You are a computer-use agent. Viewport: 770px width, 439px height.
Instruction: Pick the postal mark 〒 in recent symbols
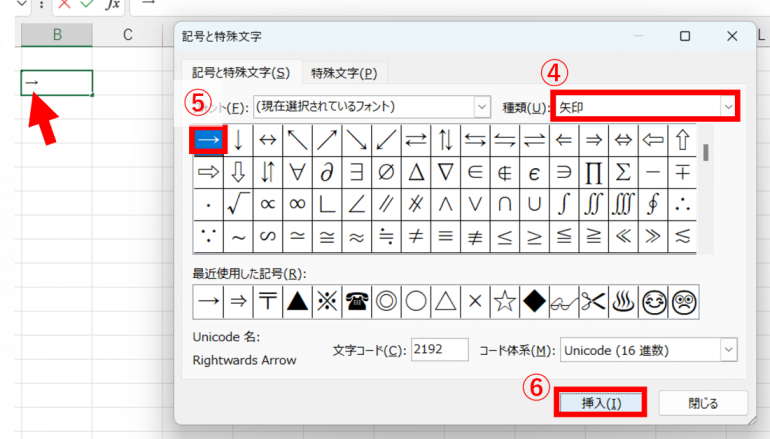(x=268, y=302)
